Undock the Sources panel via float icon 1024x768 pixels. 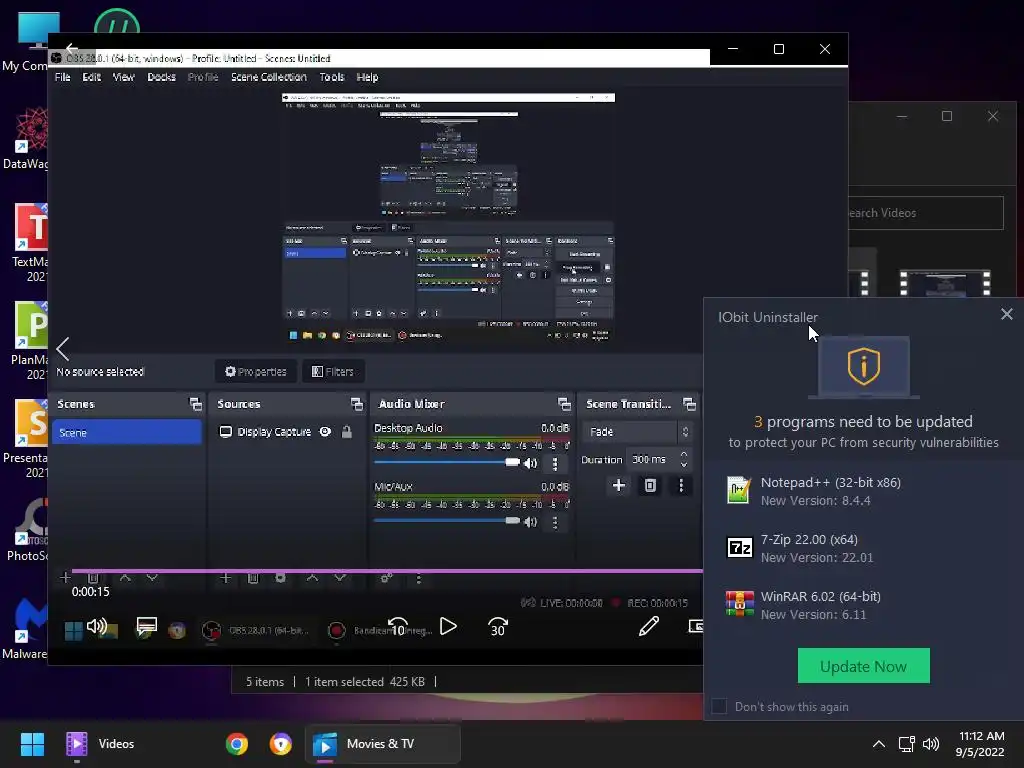point(357,404)
